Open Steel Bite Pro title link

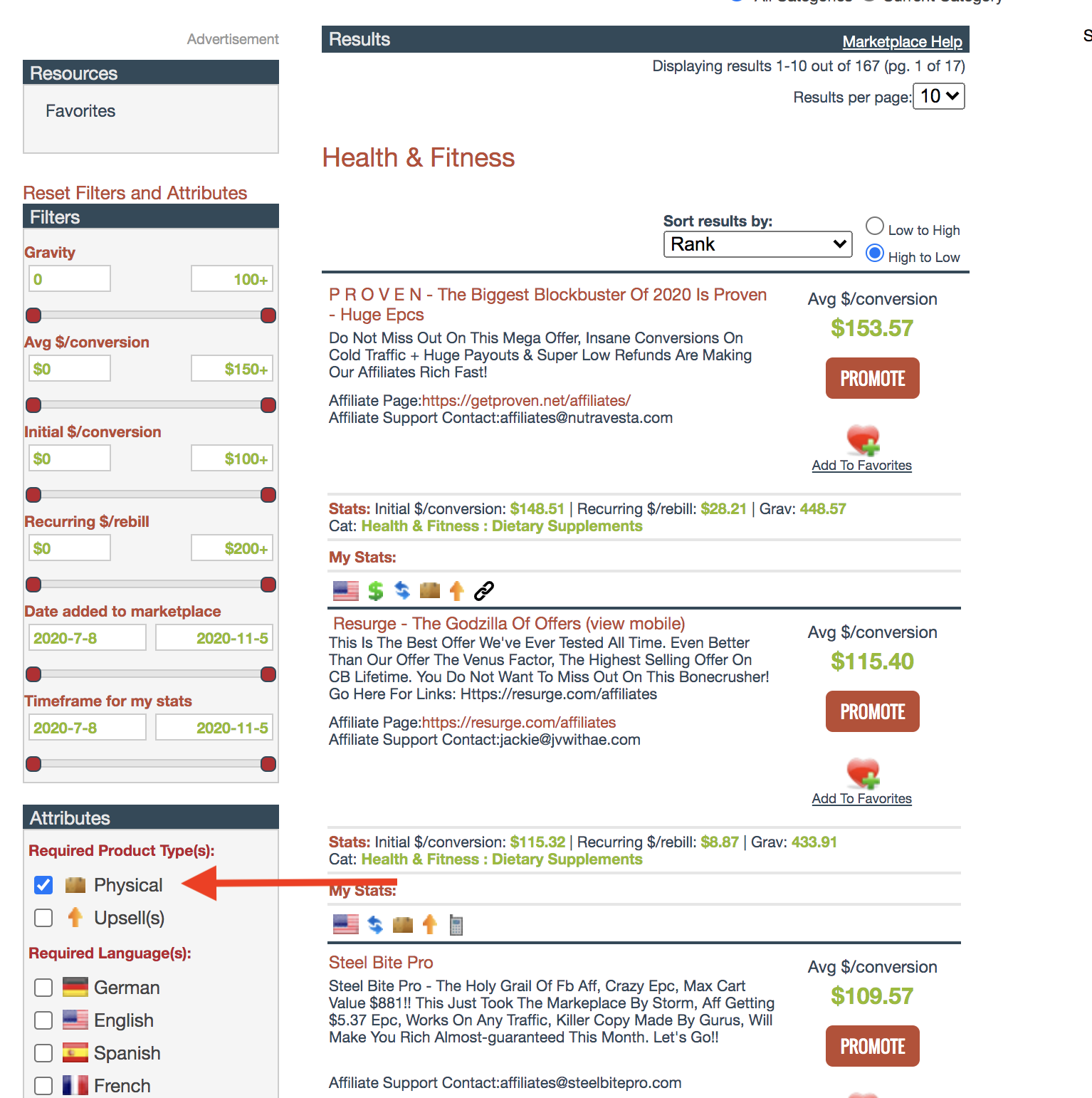coord(381,963)
